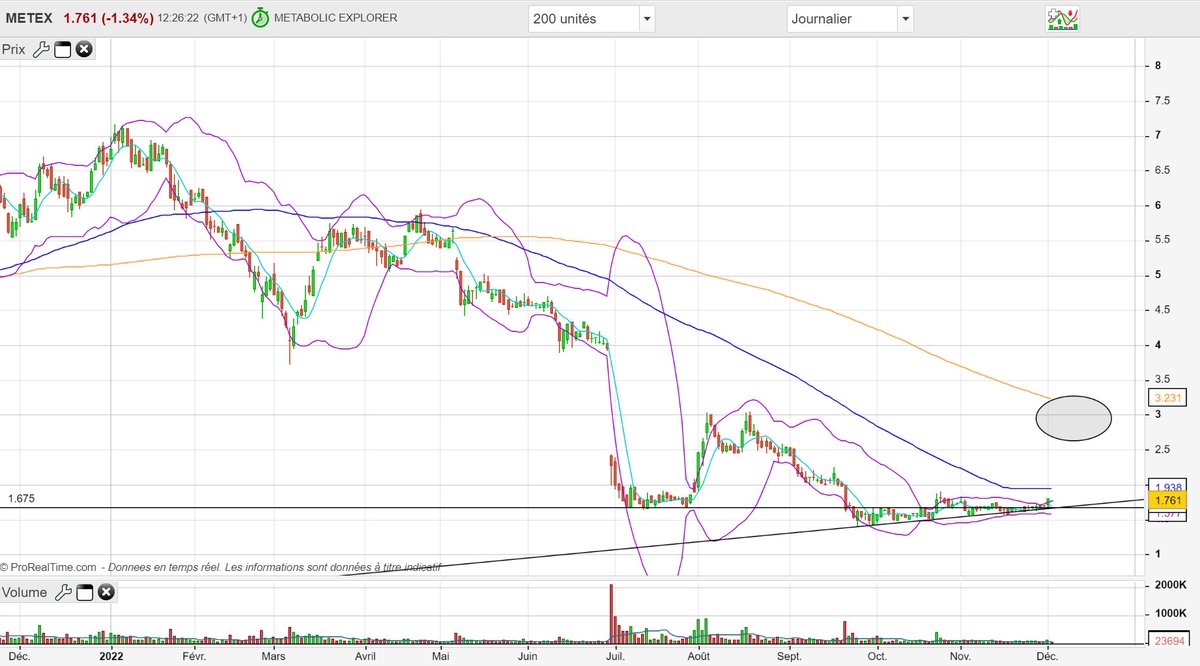Click the 1.761 (-1.34%) price quote
1200x666 pixels.
tap(109, 18)
